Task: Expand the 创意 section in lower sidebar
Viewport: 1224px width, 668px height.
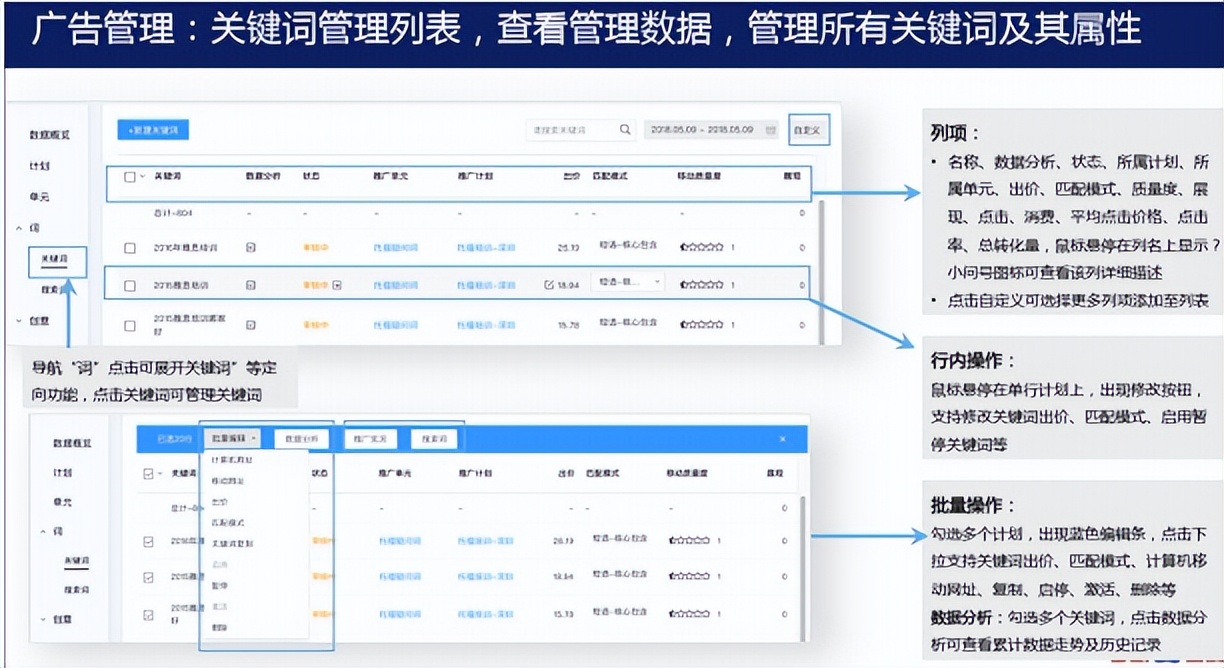Action: point(44,620)
